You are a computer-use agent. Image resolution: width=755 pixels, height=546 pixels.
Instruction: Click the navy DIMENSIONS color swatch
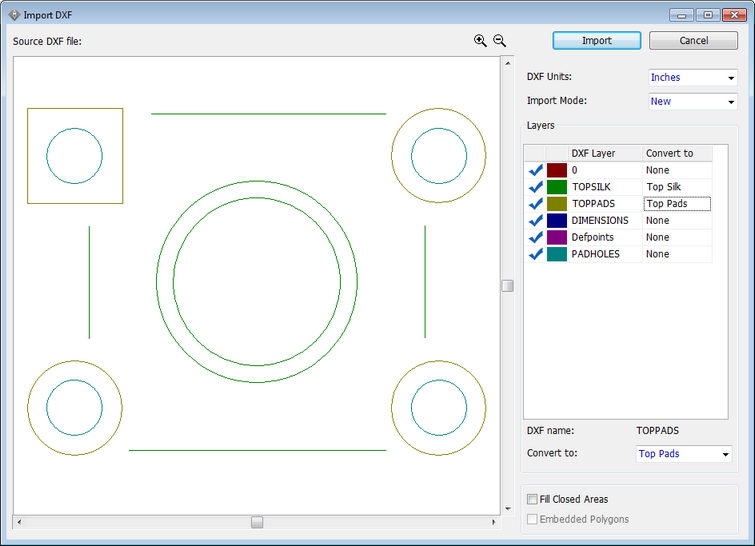(557, 221)
